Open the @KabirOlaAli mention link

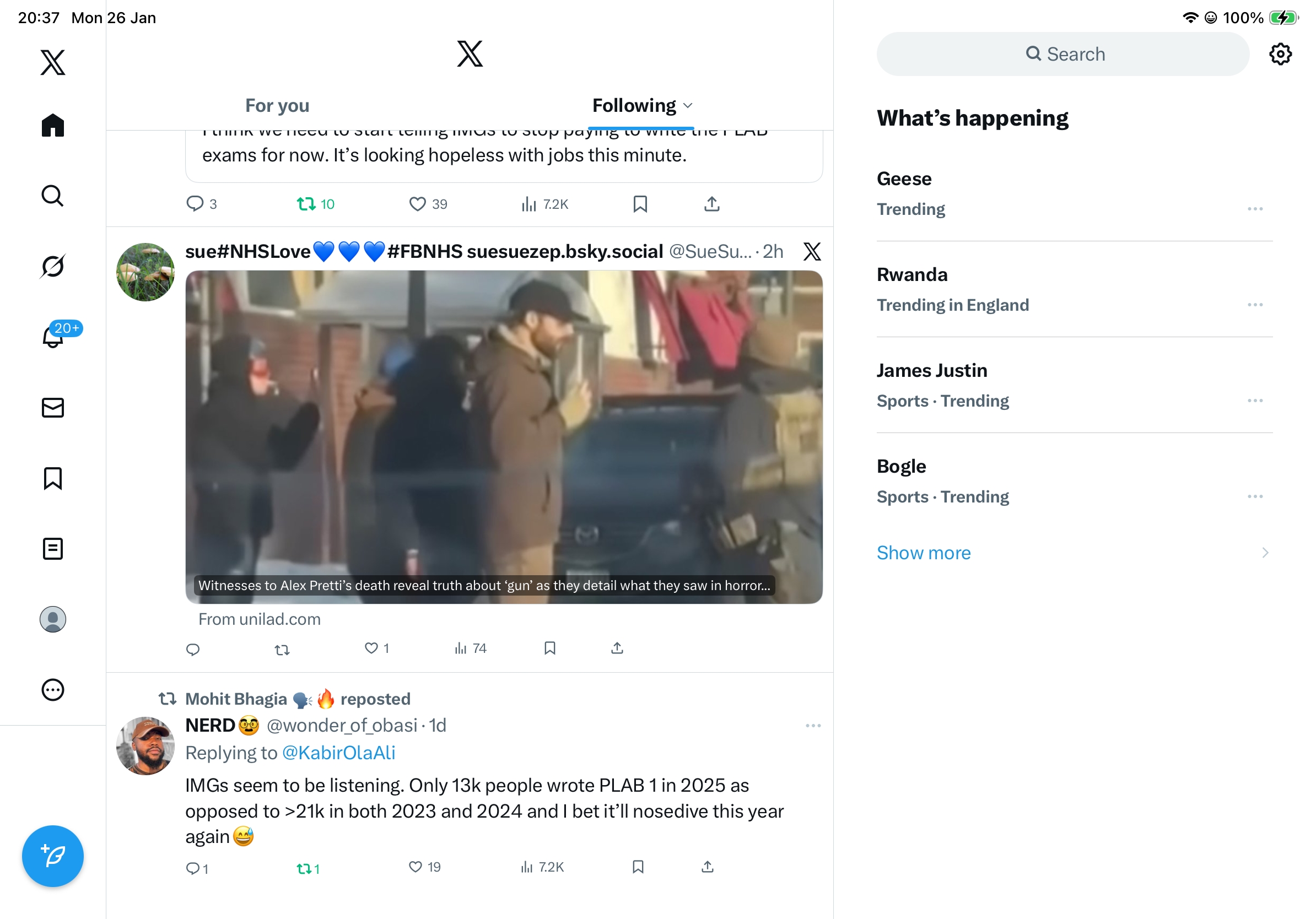[x=339, y=752]
